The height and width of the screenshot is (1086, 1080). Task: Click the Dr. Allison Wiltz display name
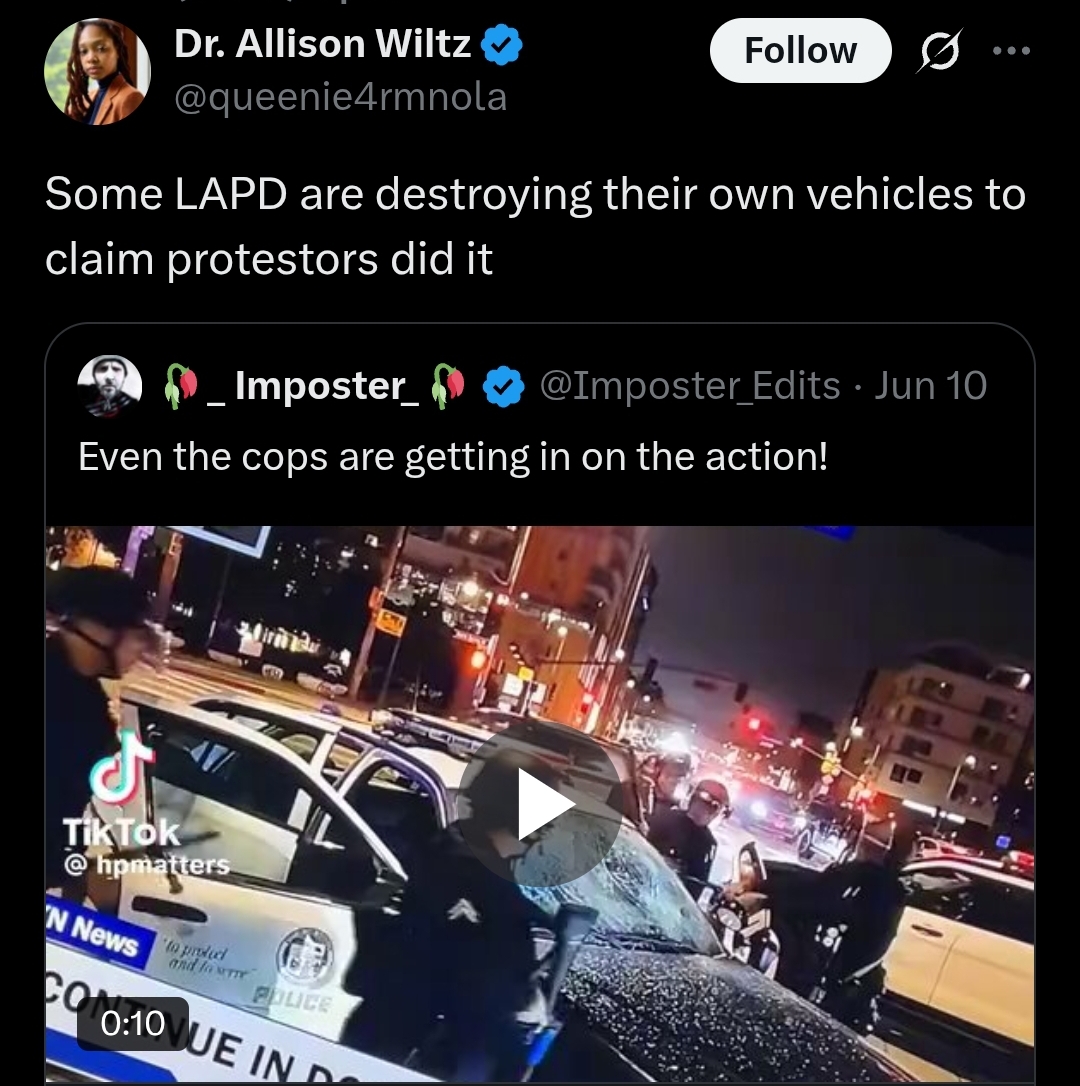322,44
